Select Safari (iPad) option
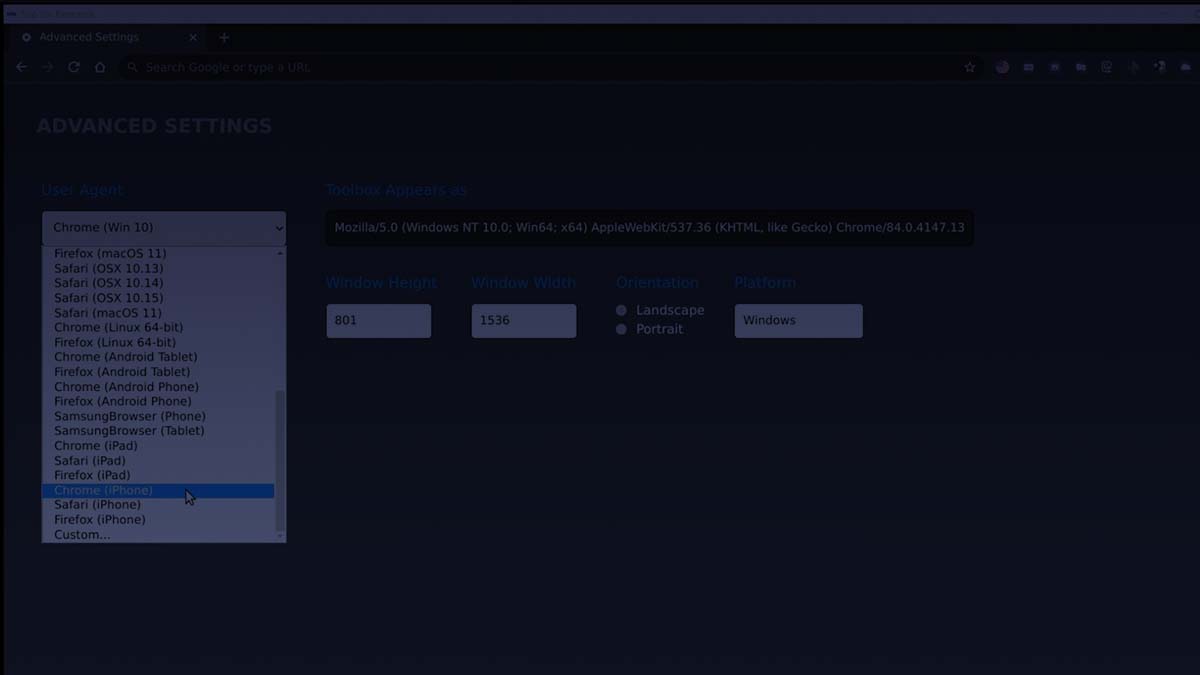 (x=159, y=461)
